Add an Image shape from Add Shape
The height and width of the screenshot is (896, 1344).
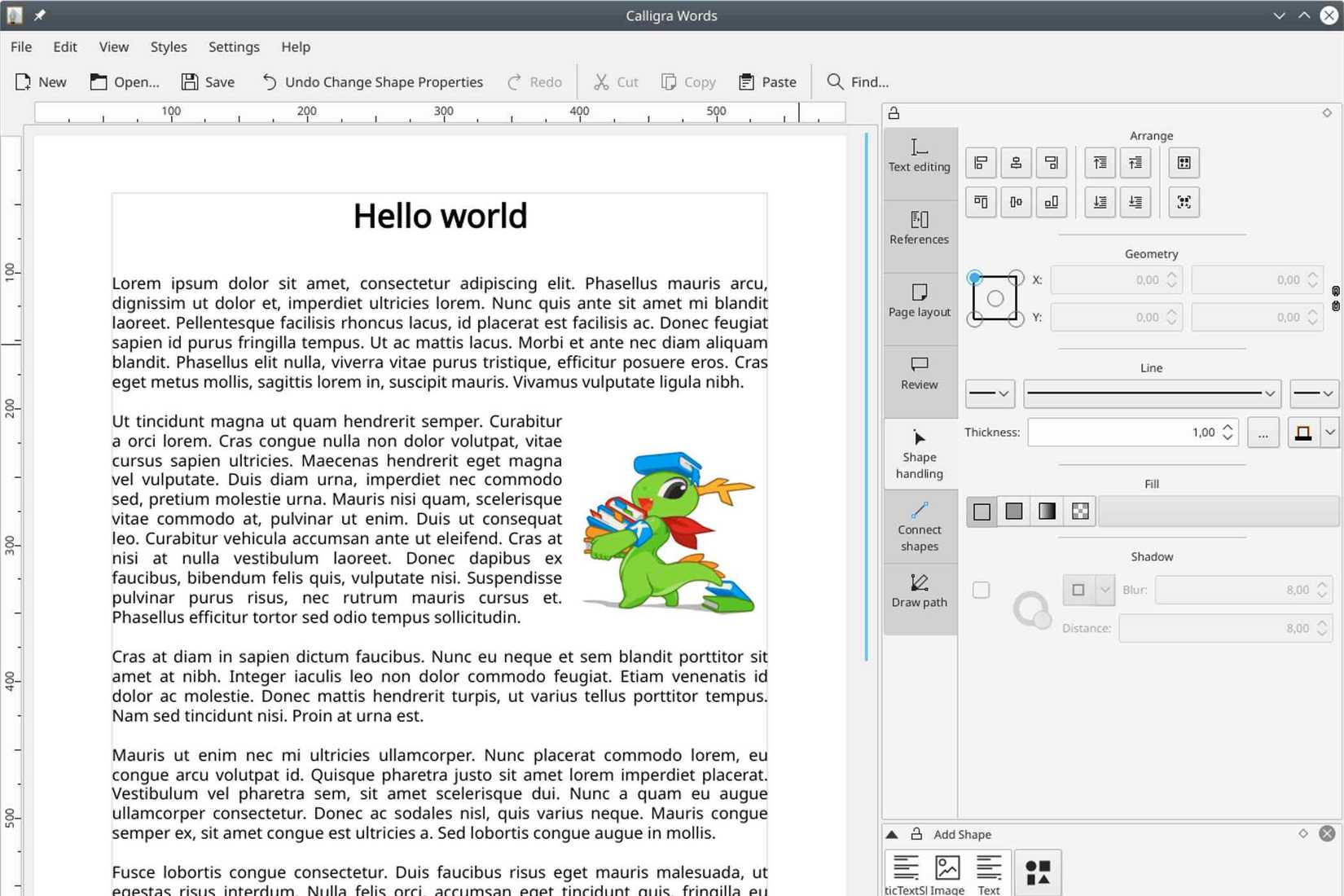click(x=947, y=870)
